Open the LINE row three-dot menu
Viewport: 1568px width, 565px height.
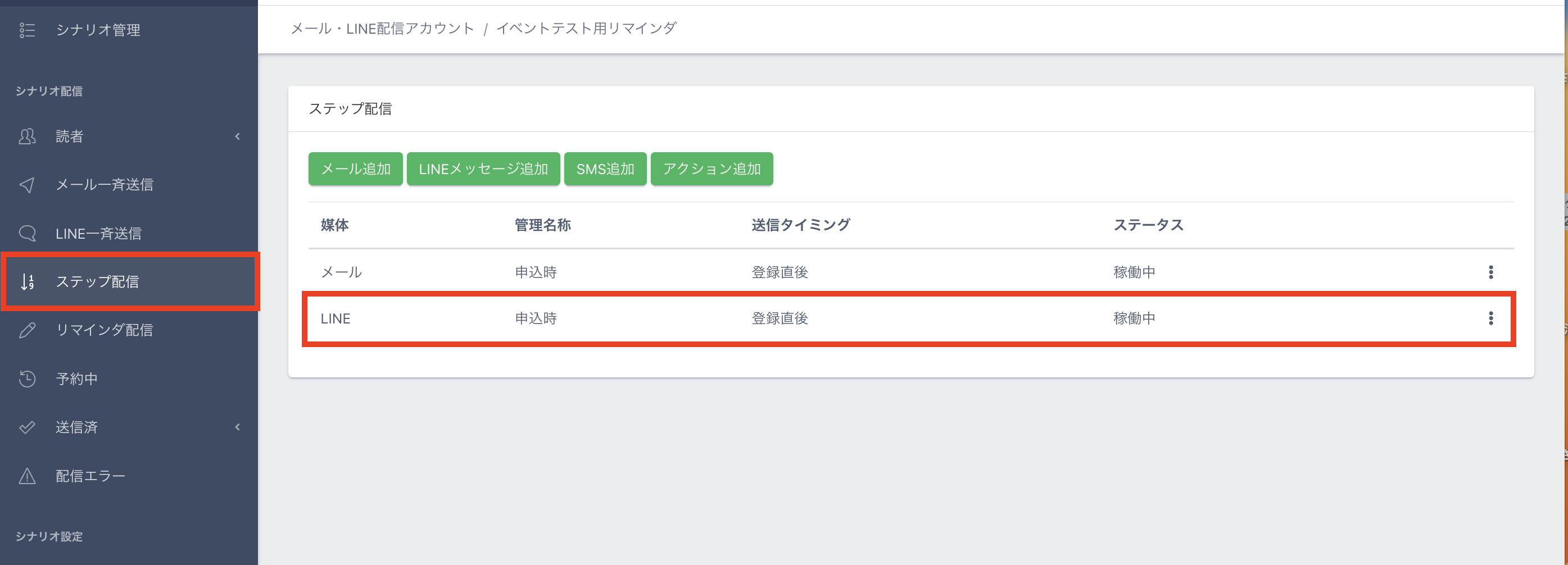tap(1490, 318)
